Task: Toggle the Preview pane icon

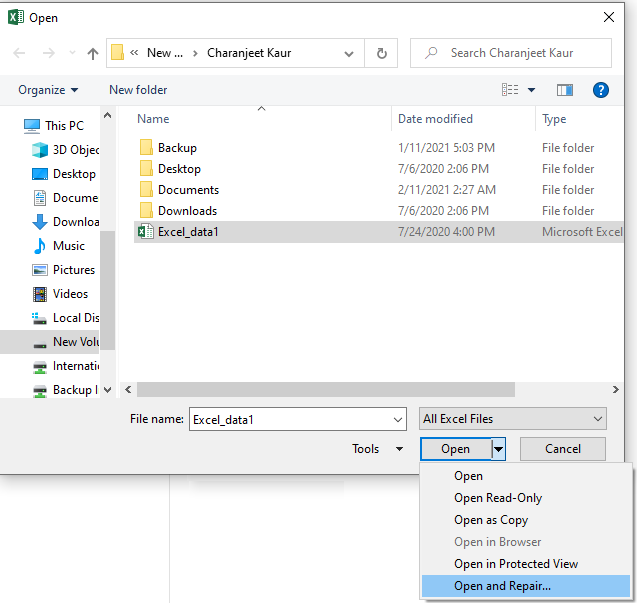Action: pos(565,90)
